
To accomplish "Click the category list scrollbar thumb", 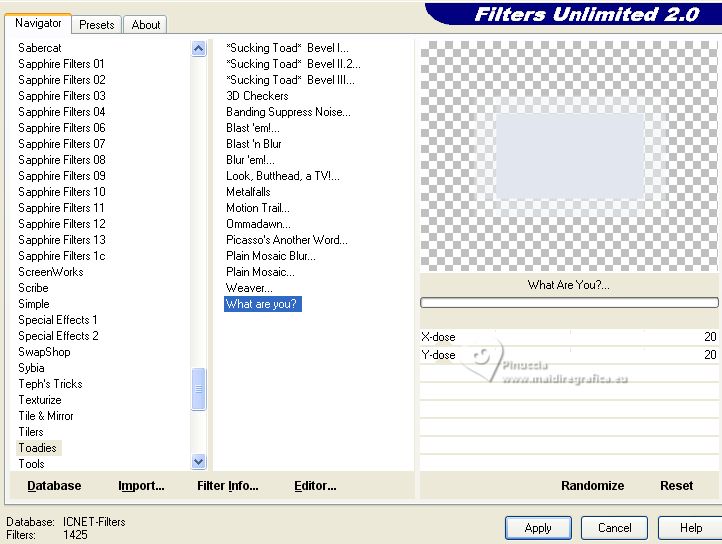I will [x=198, y=389].
